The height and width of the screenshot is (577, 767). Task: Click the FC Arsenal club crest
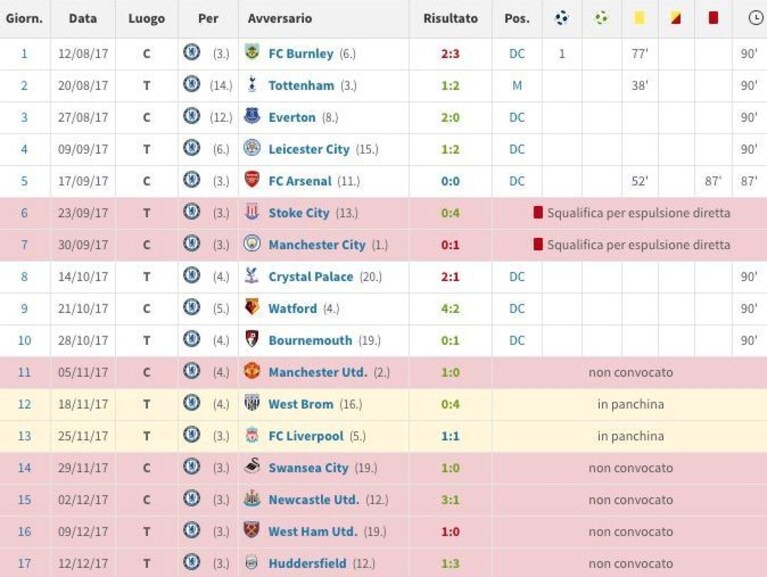[252, 180]
